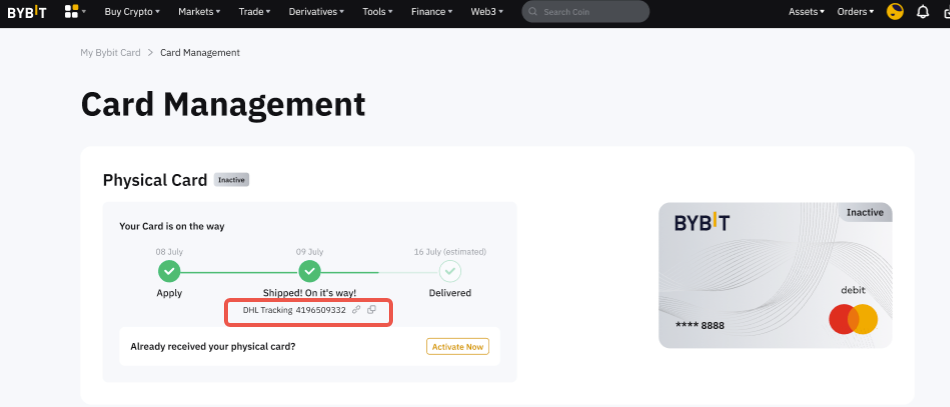950x407 pixels.
Task: Click the DHL tracking link icon
Action: click(x=356, y=309)
